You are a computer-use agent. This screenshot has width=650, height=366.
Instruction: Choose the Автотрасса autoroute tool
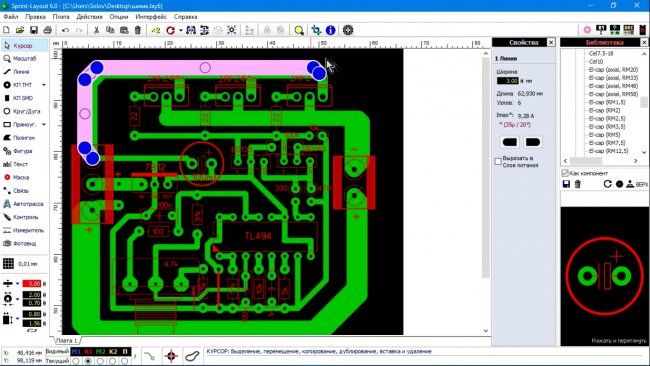tap(23, 204)
